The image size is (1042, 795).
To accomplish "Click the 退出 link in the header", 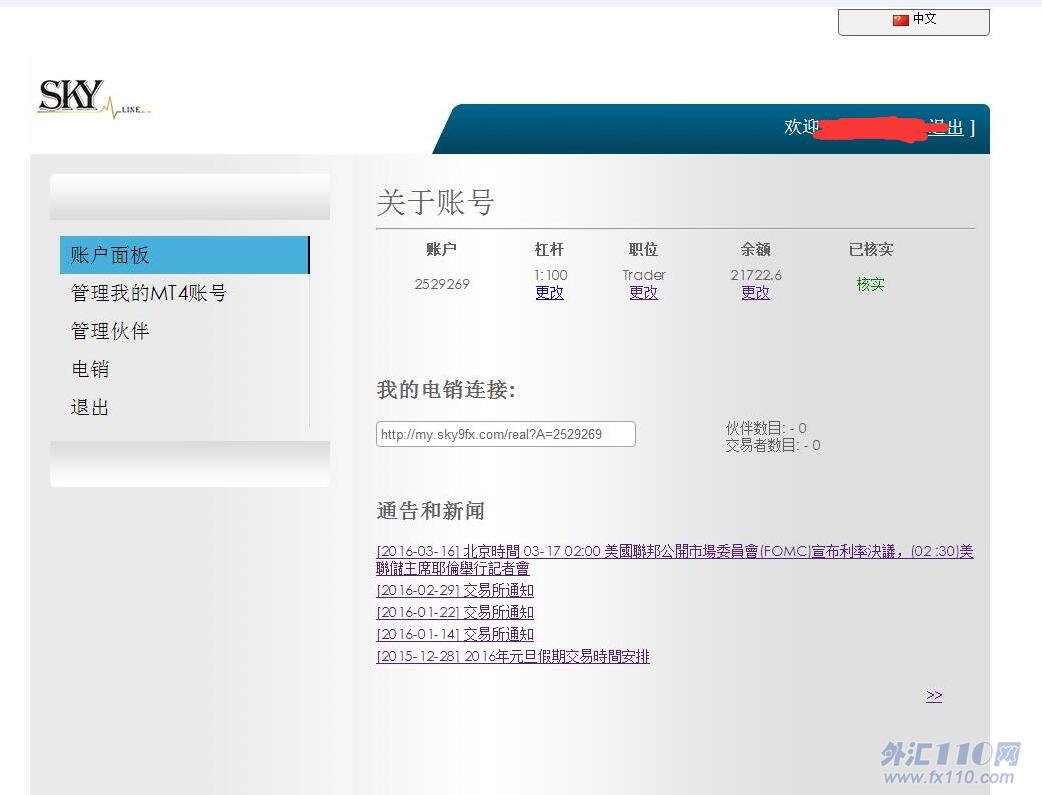I will pyautogui.click(x=949, y=128).
